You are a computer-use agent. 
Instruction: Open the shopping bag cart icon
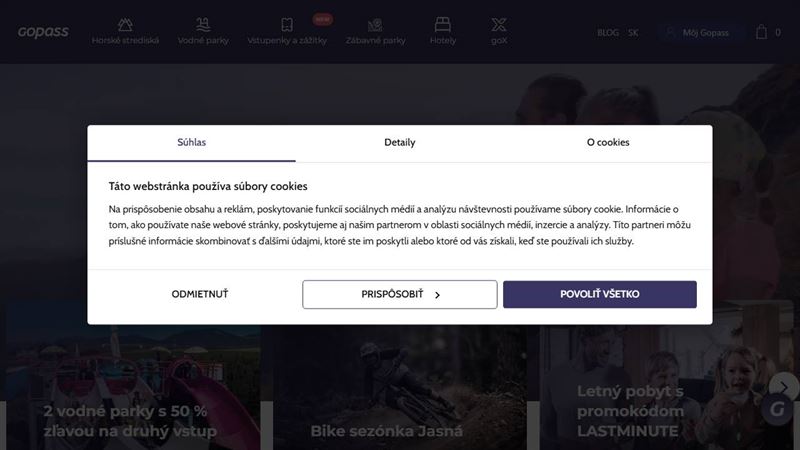pyautogui.click(x=761, y=32)
